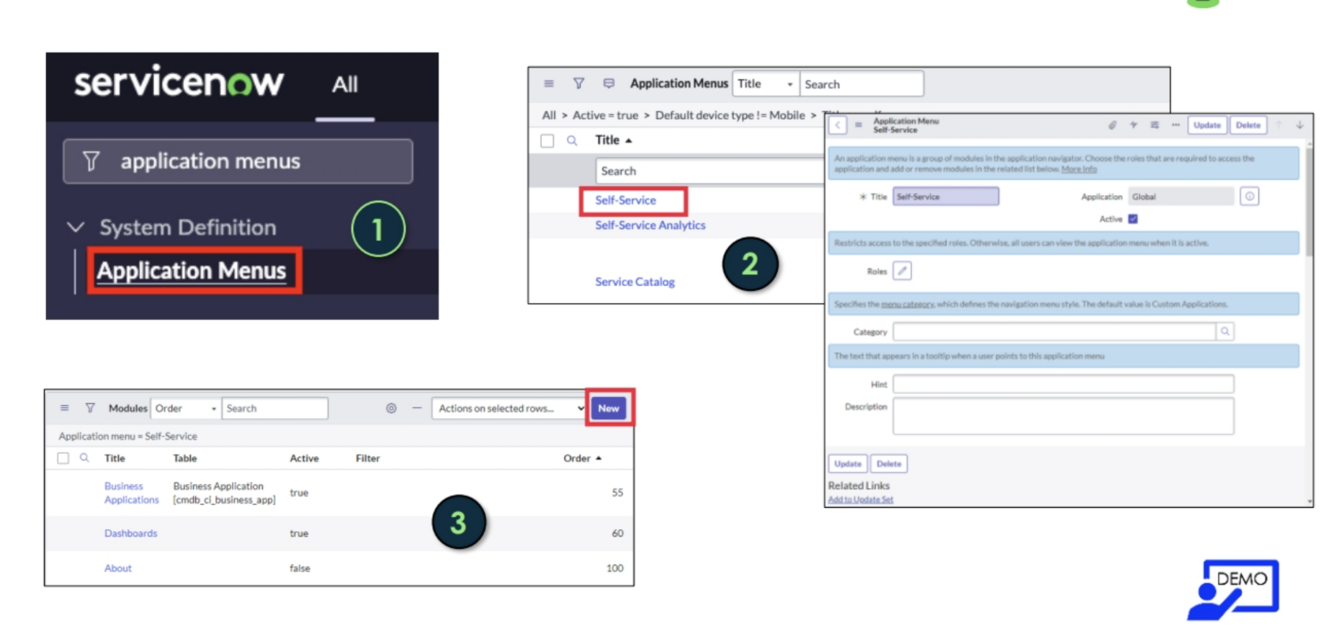Click the Modules list Search box

point(275,408)
